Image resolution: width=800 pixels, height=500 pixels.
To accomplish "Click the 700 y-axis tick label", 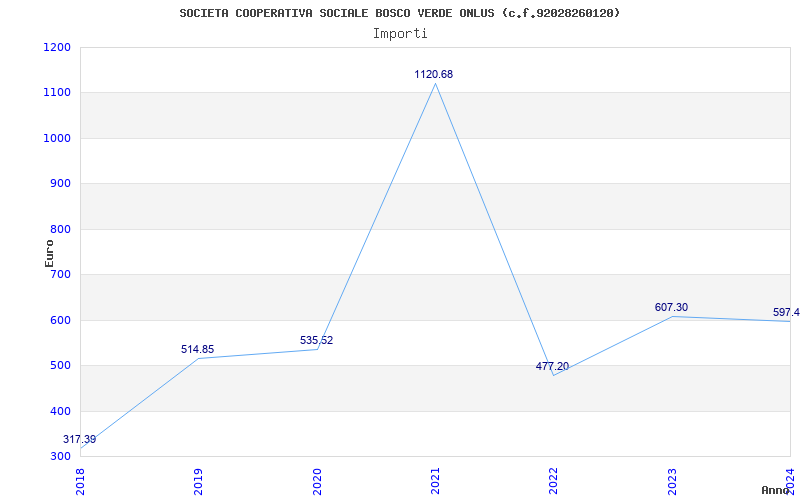I will click(x=61, y=275).
